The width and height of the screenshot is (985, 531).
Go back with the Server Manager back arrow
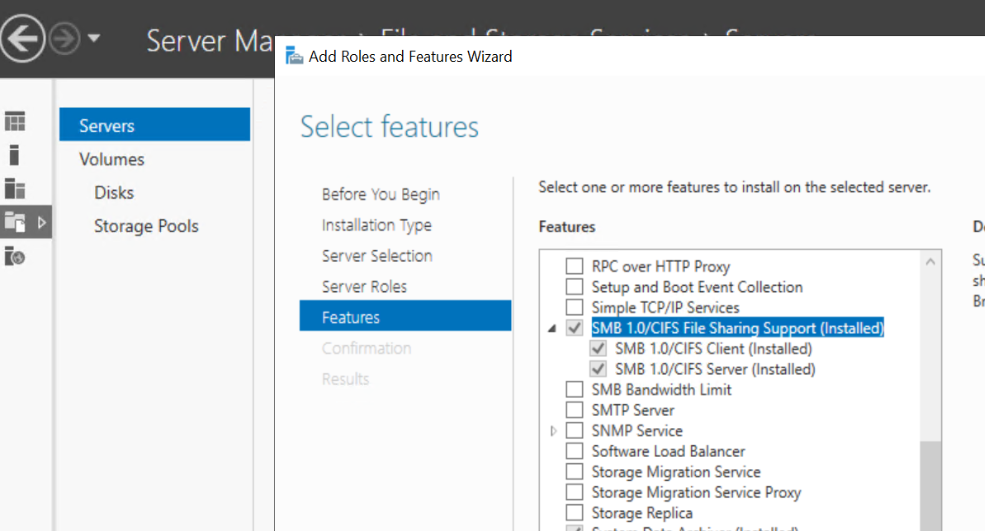pos(23,38)
